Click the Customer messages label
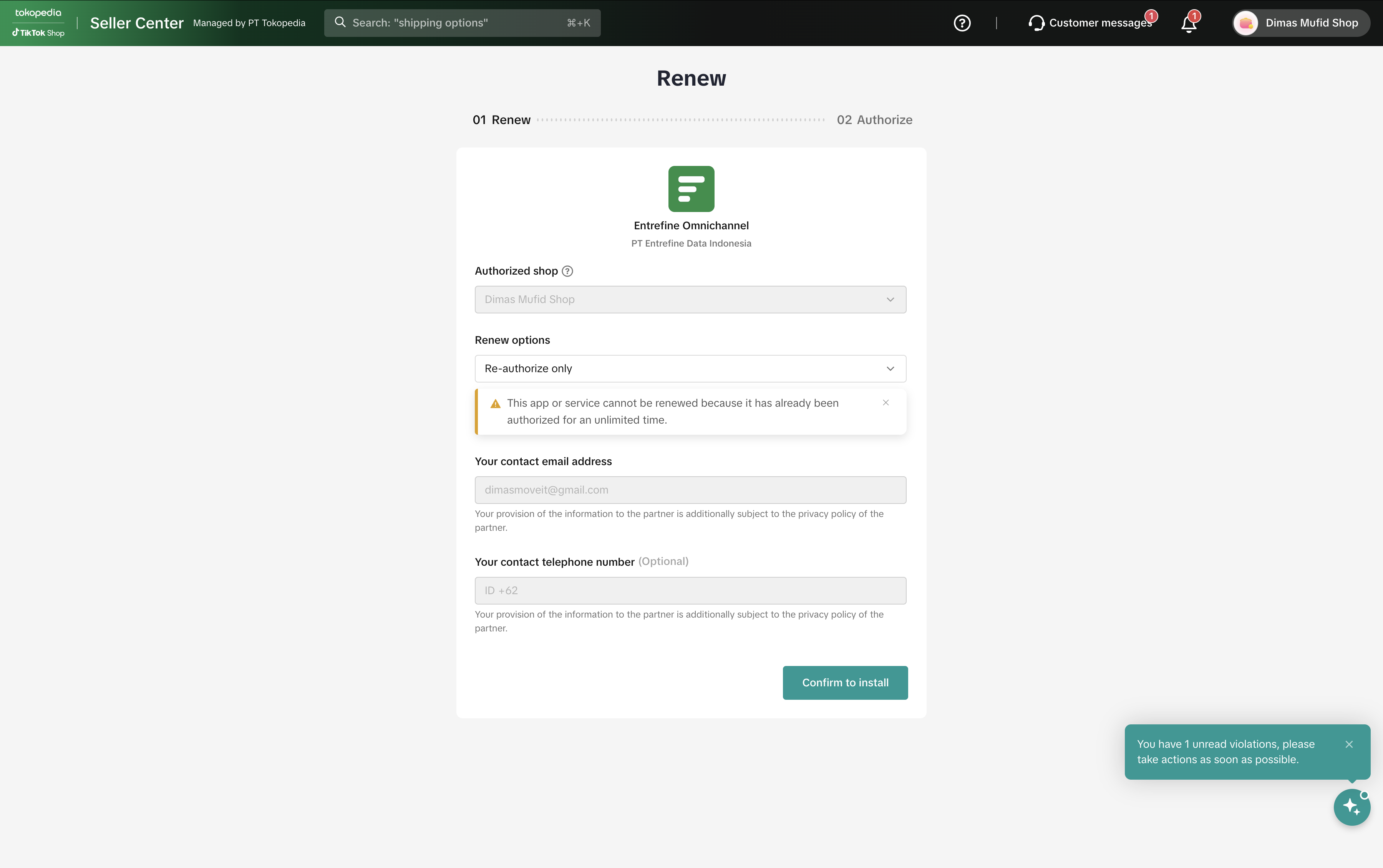The image size is (1383, 868). (x=1100, y=23)
